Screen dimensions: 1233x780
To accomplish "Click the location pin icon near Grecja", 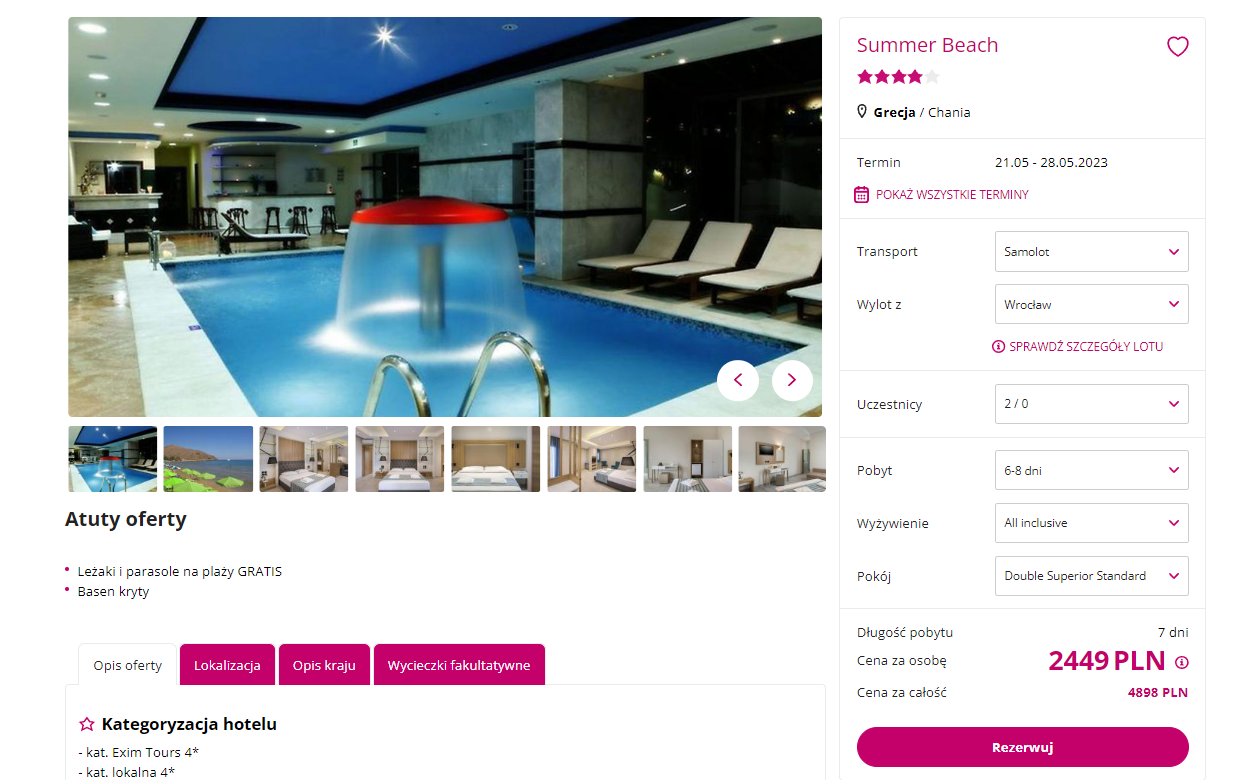I will click(862, 112).
